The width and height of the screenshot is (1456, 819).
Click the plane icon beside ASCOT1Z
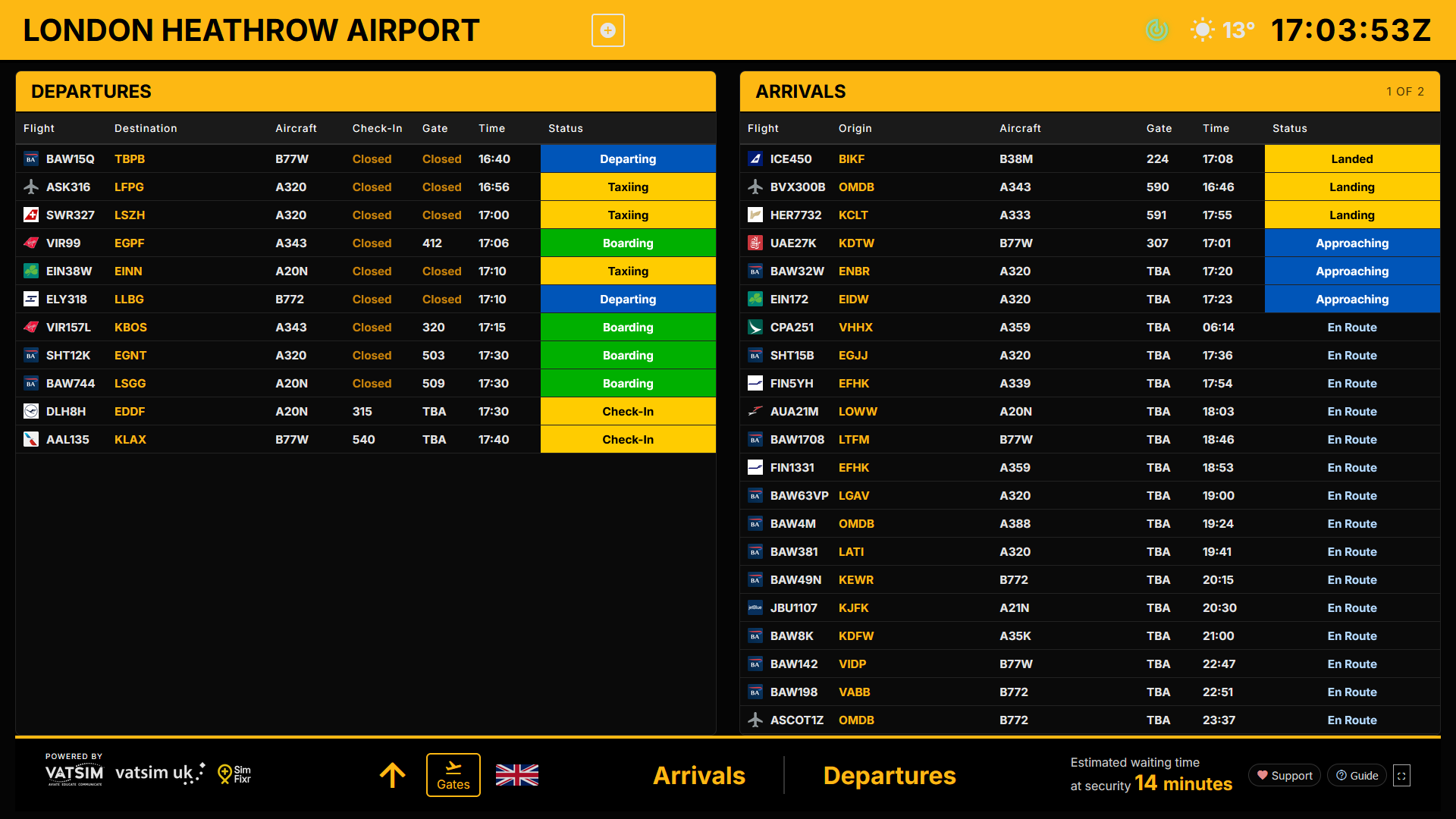tap(755, 720)
